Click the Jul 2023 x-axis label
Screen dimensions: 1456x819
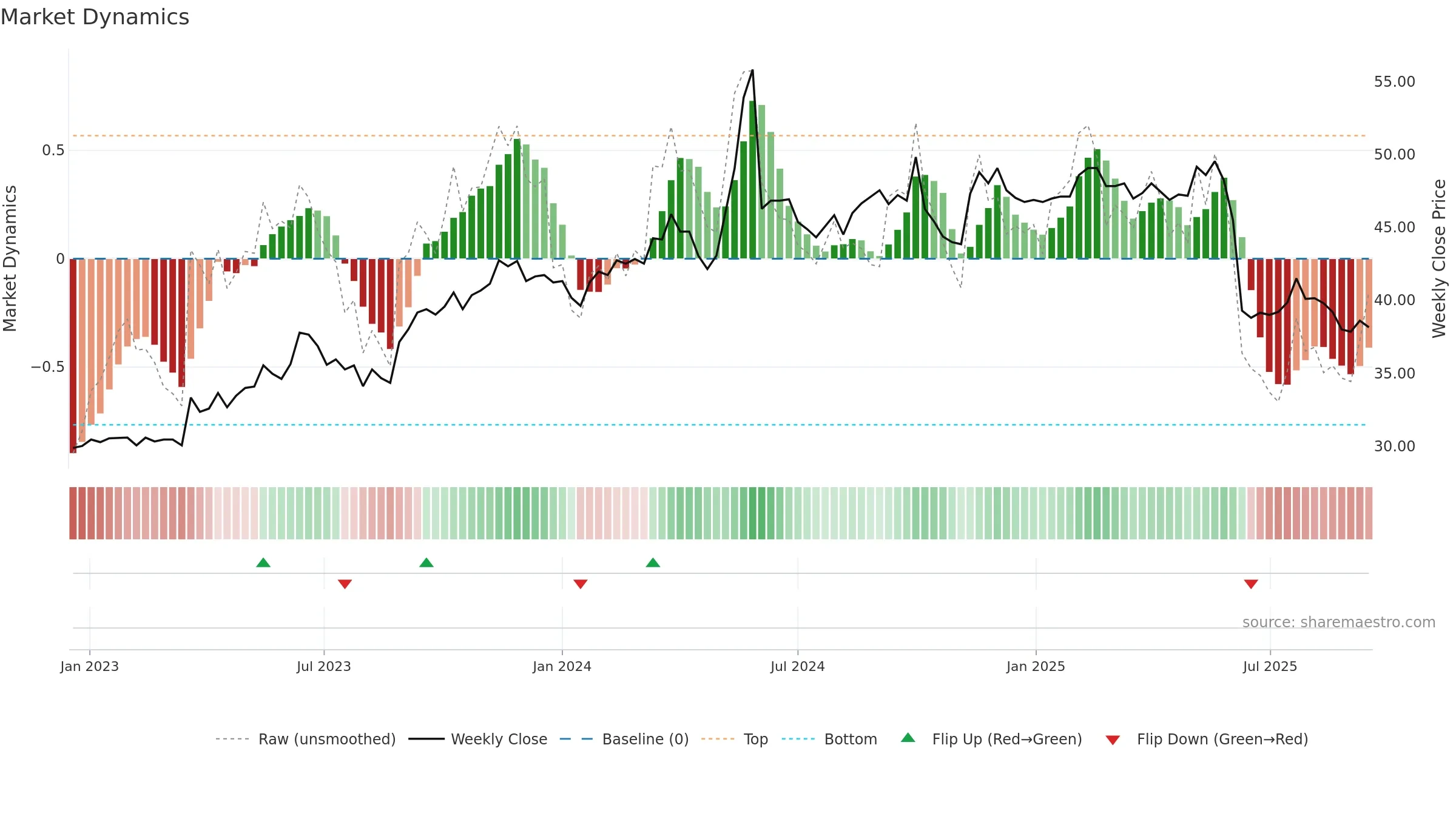click(x=324, y=666)
